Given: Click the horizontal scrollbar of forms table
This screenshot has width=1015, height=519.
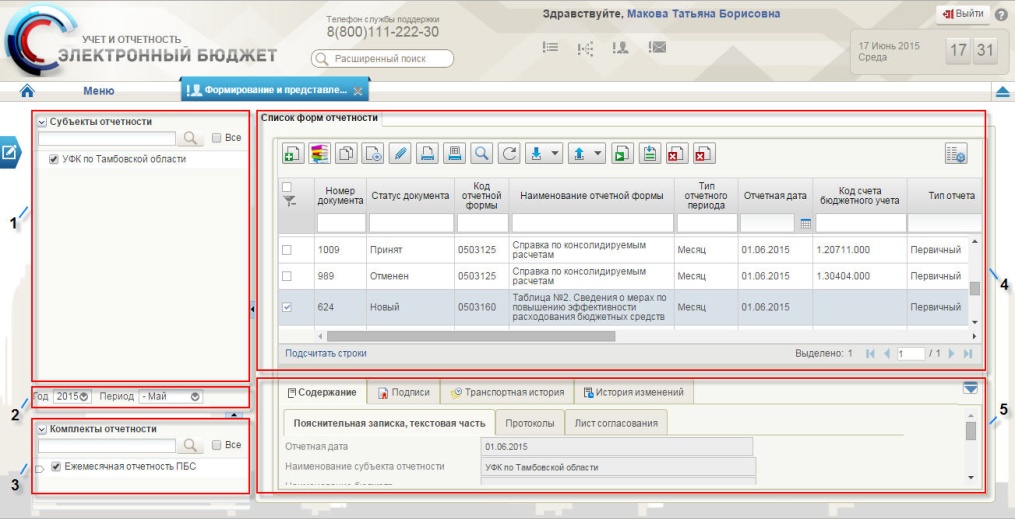Looking at the screenshot, I should point(471,337).
